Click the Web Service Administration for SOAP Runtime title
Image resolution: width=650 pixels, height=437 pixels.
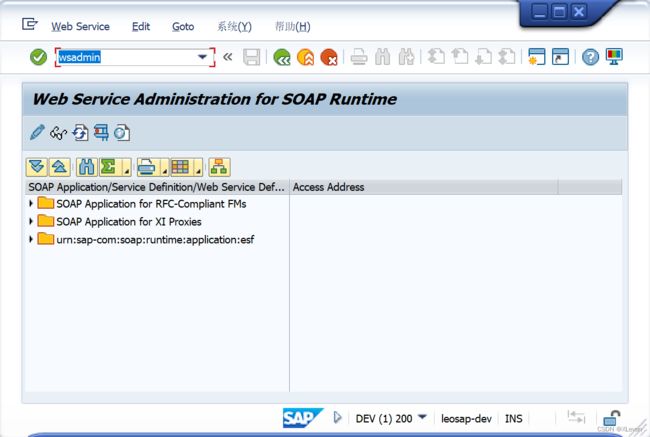coord(215,99)
